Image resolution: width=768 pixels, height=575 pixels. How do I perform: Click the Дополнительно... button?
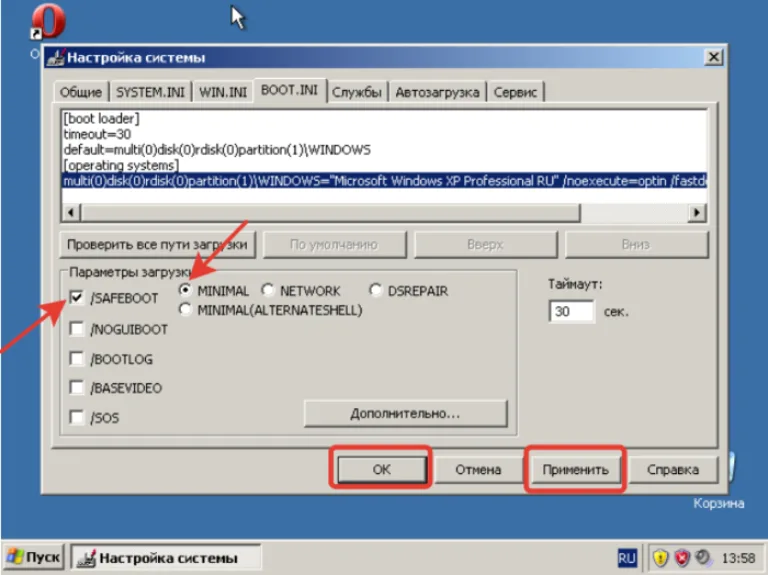406,413
